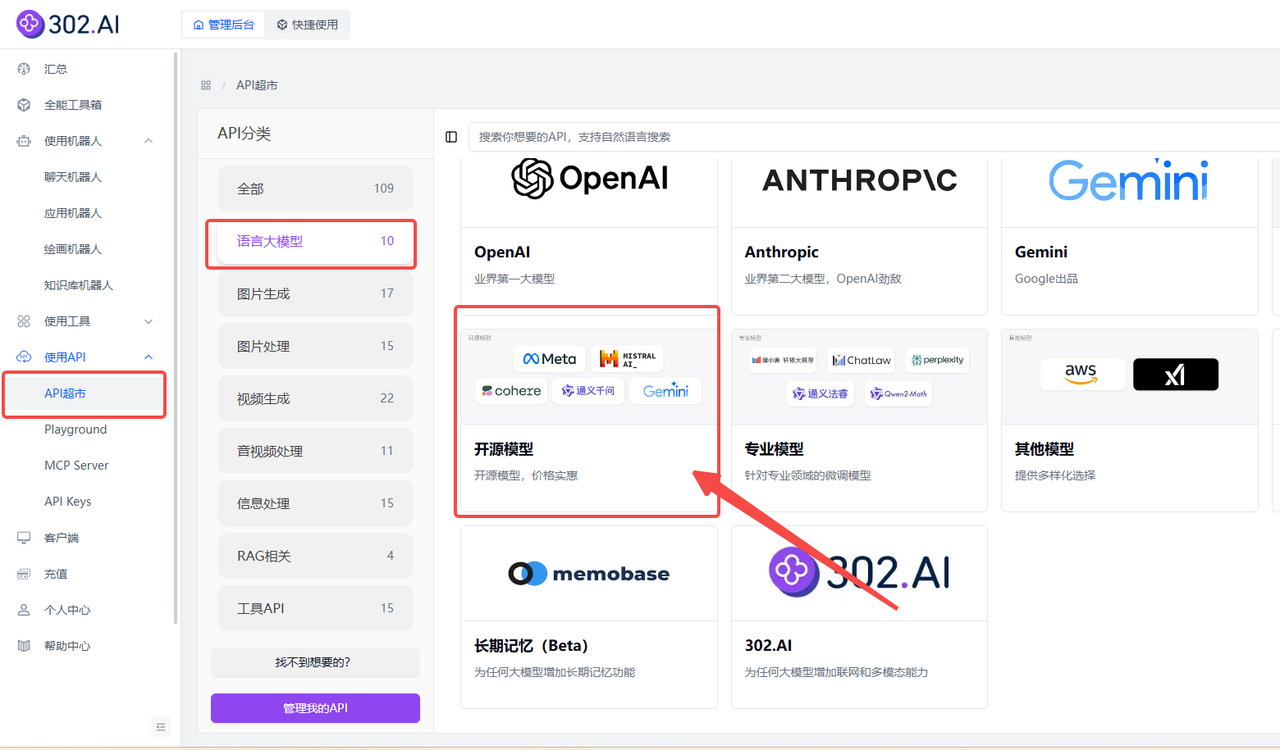Select the 图片生成 category
This screenshot has height=750, width=1280.
click(x=315, y=293)
